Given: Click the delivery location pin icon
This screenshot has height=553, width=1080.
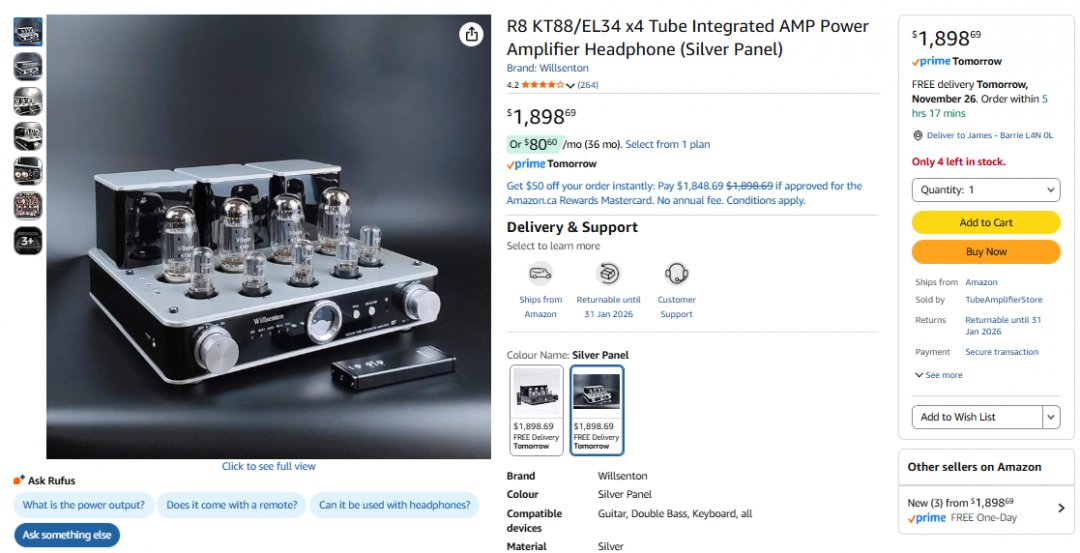Looking at the screenshot, I should coord(918,136).
